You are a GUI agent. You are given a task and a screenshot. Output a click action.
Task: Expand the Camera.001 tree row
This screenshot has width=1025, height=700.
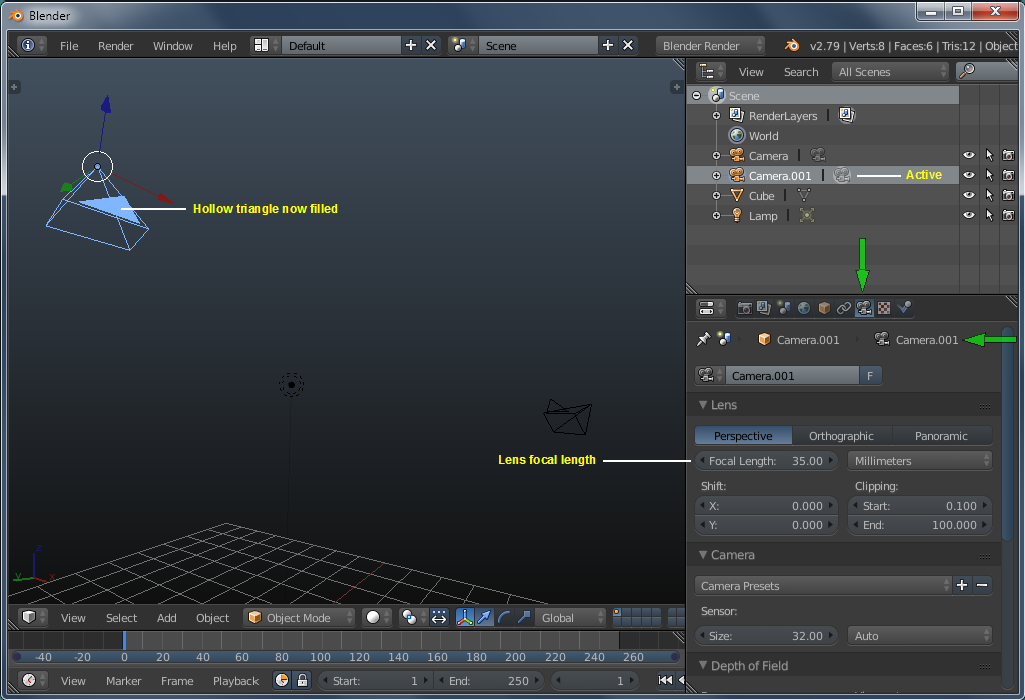(x=716, y=175)
